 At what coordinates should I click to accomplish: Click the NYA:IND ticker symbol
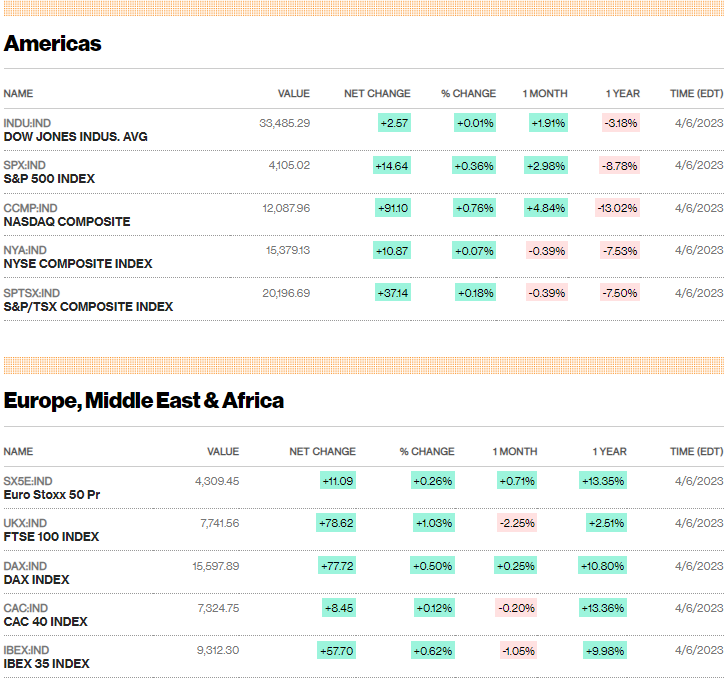click(25, 250)
